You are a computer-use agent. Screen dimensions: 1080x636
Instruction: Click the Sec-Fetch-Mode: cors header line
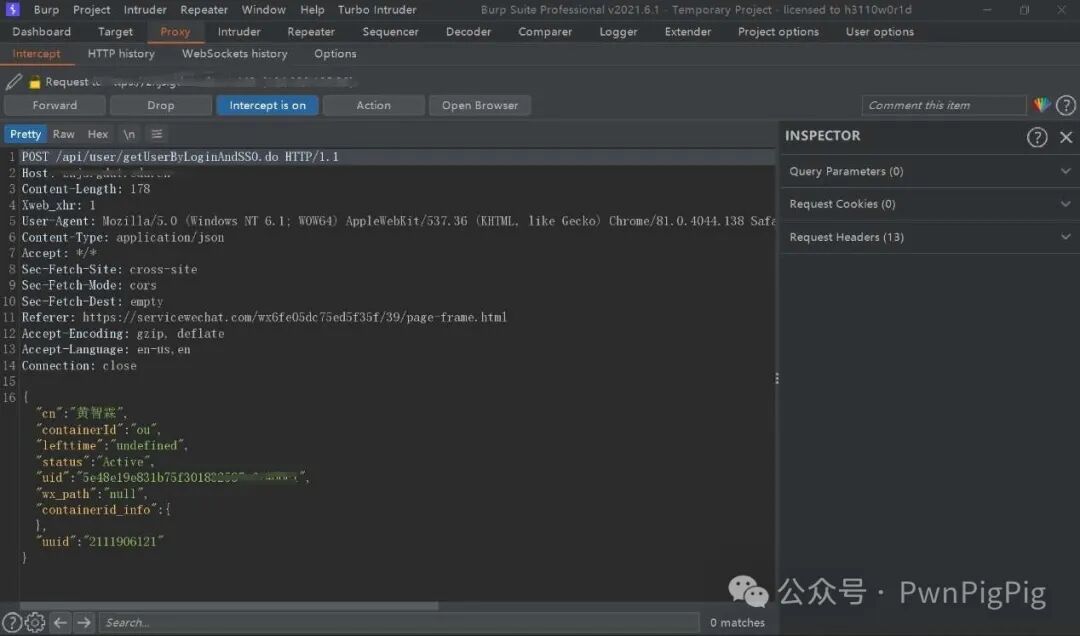tap(89, 285)
